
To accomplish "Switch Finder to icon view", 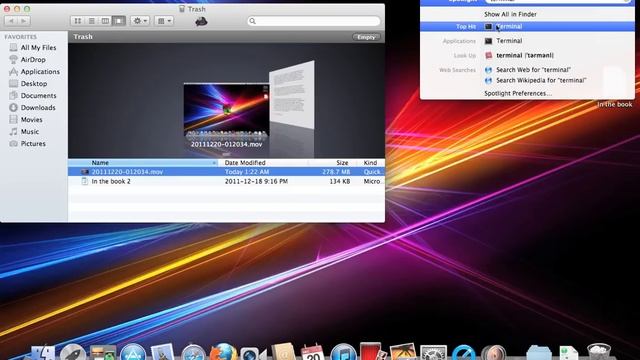I will tap(78, 21).
